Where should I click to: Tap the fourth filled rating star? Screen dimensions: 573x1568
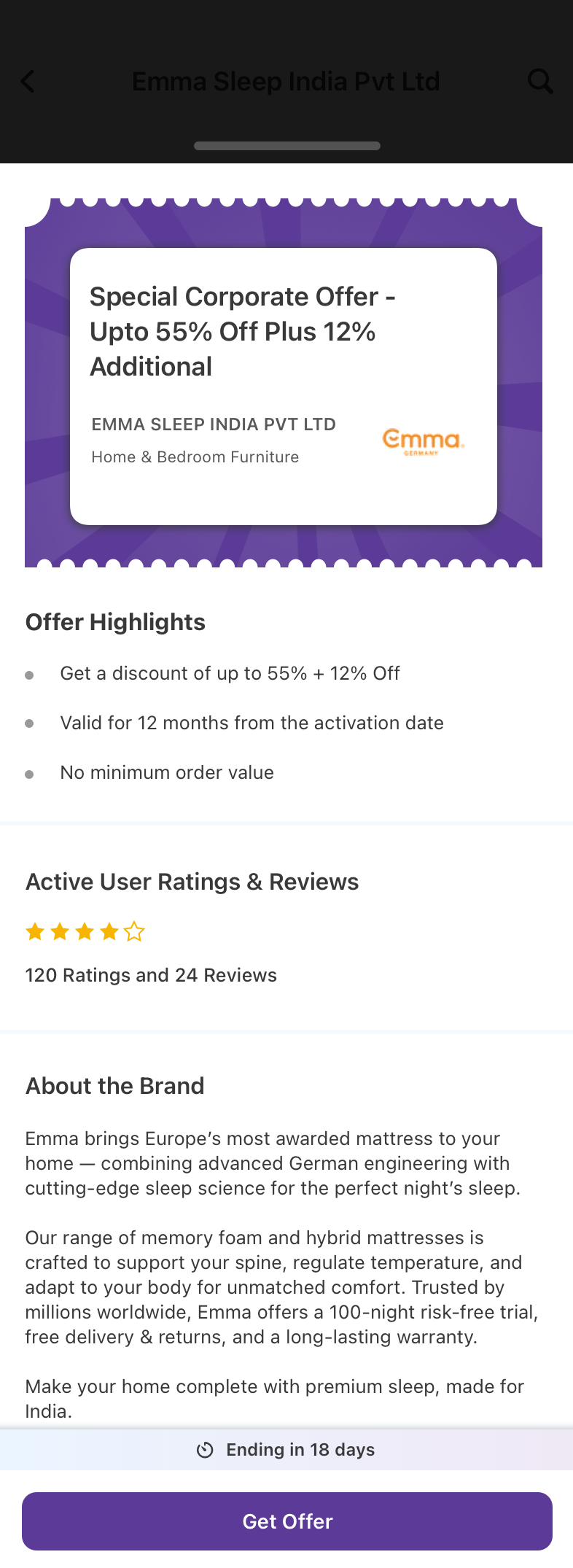[109, 931]
